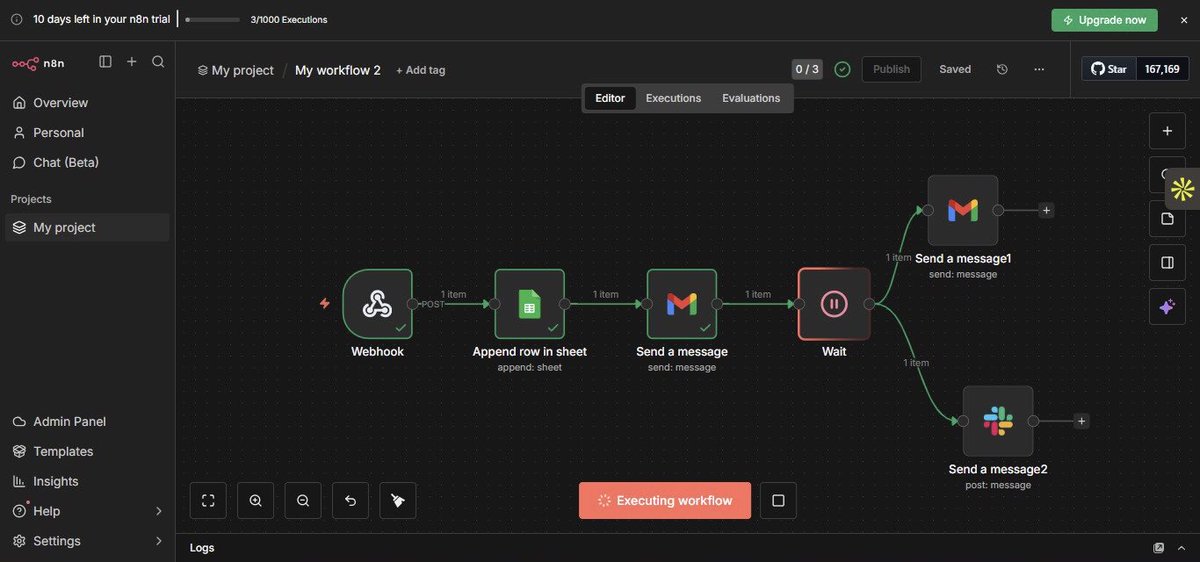Click the + Add tag link
The image size is (1200, 562).
coord(420,70)
